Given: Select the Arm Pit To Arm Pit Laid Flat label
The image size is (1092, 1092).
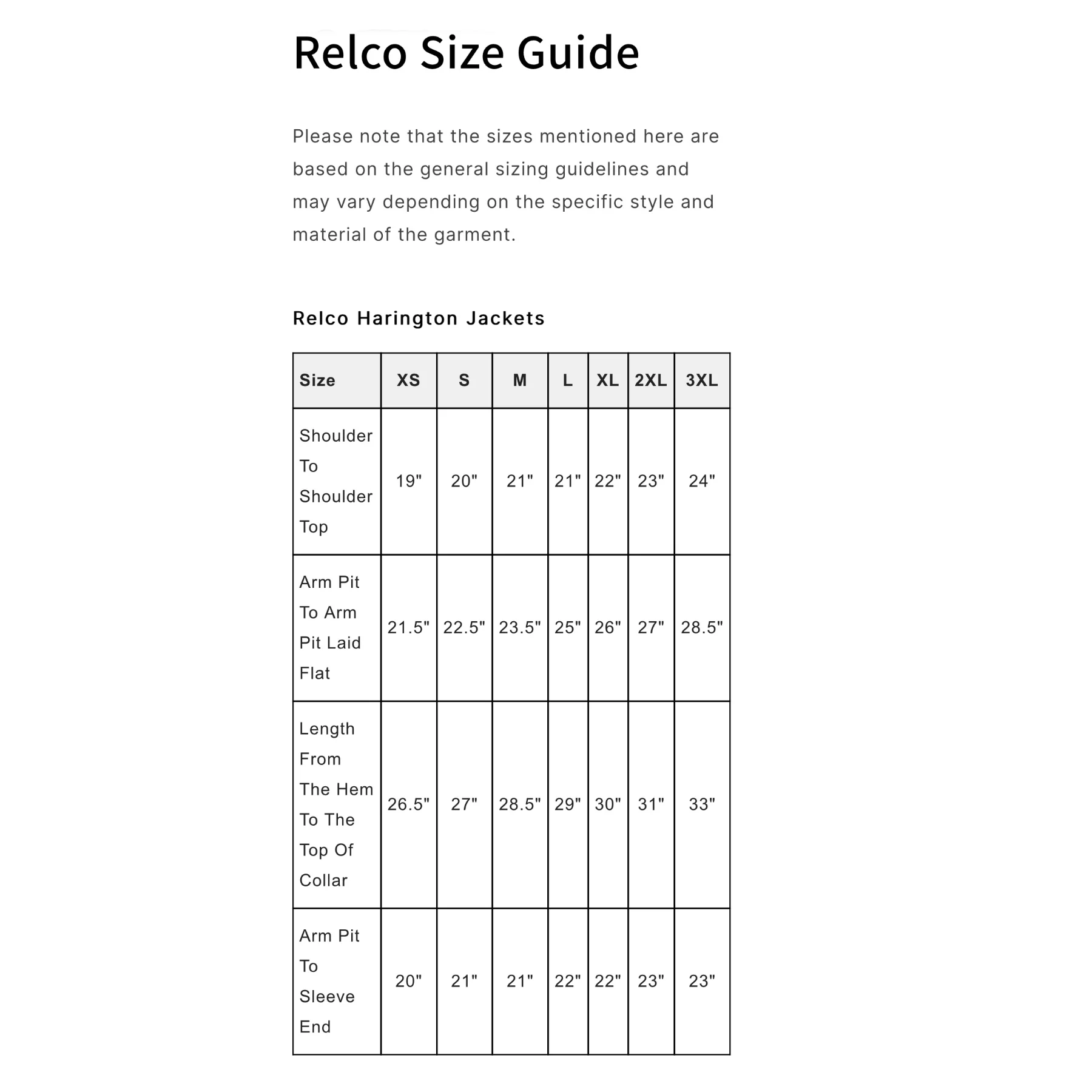Looking at the screenshot, I should point(330,627).
